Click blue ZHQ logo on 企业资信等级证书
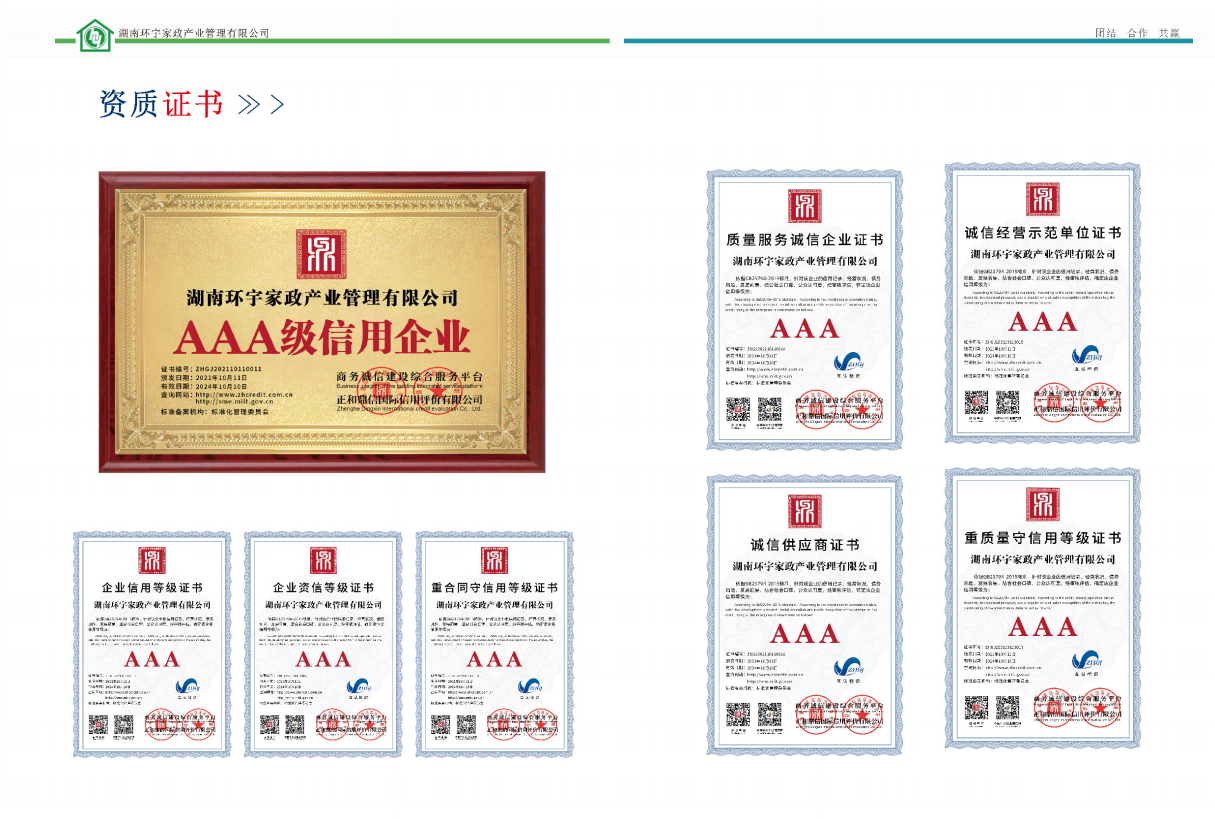Image resolution: width=1215 pixels, height=819 pixels. pos(360,687)
